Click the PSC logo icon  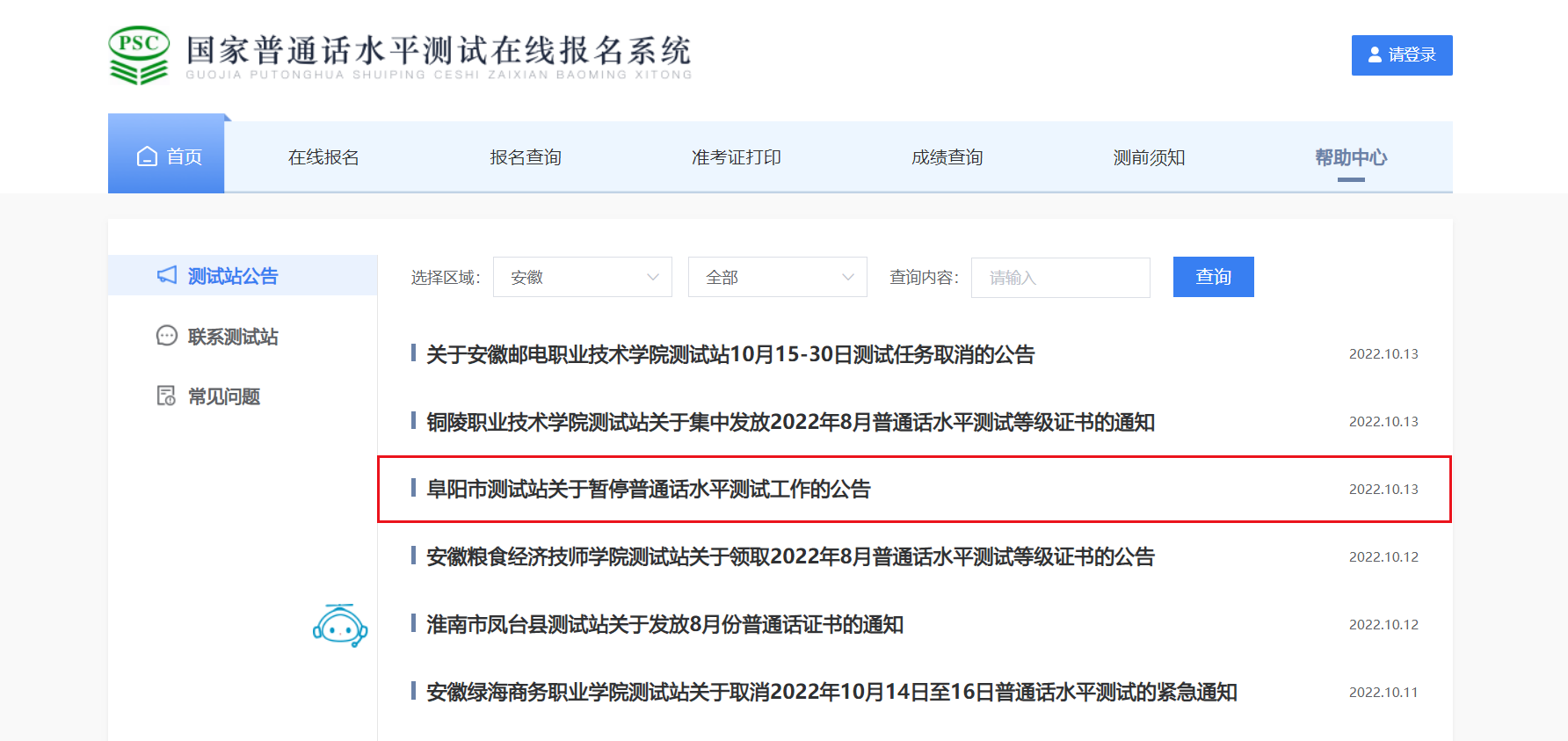point(139,54)
